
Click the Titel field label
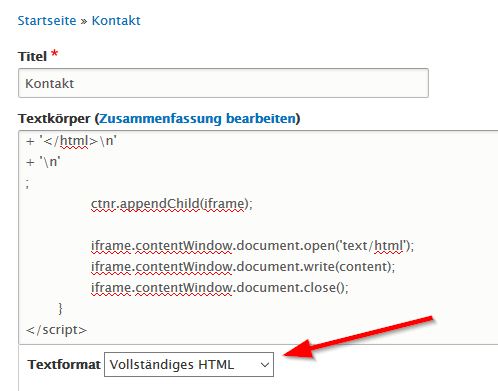[32, 56]
